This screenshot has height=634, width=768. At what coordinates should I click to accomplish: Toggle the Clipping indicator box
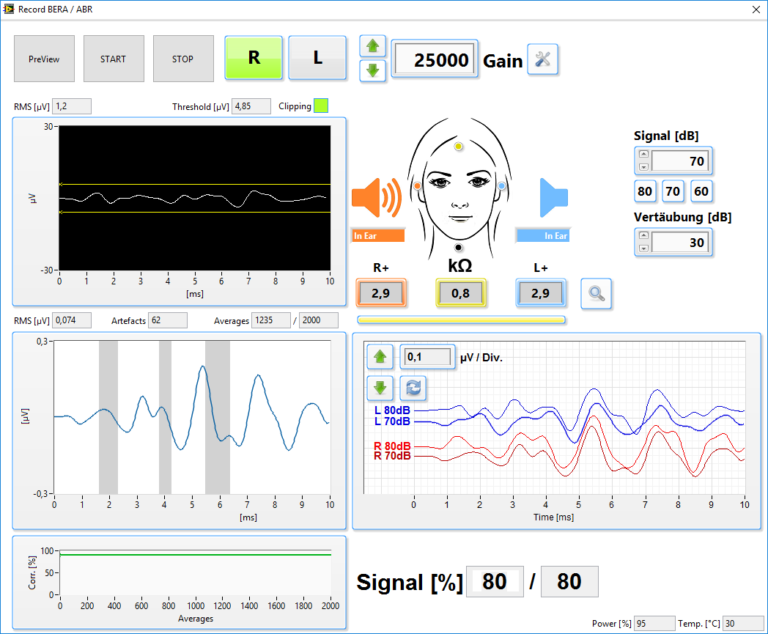321,105
